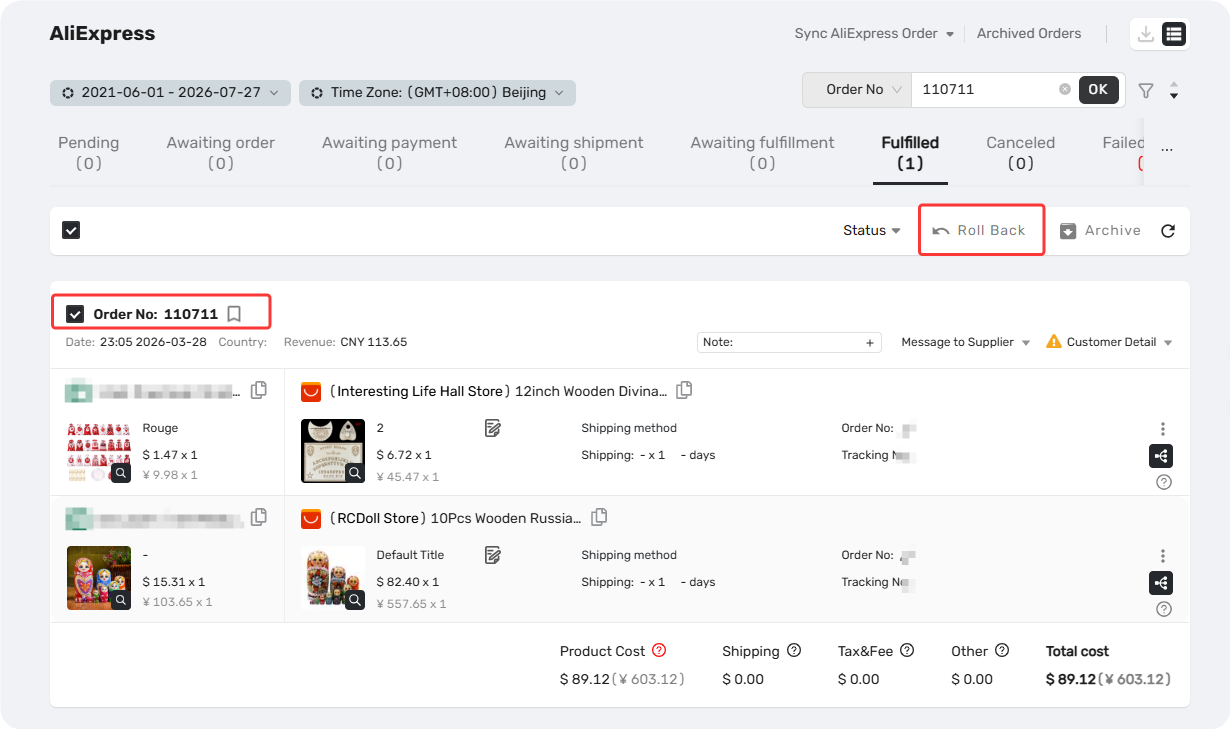Image resolution: width=1230 pixels, height=729 pixels.
Task: Click the Archive button
Action: 1101,230
